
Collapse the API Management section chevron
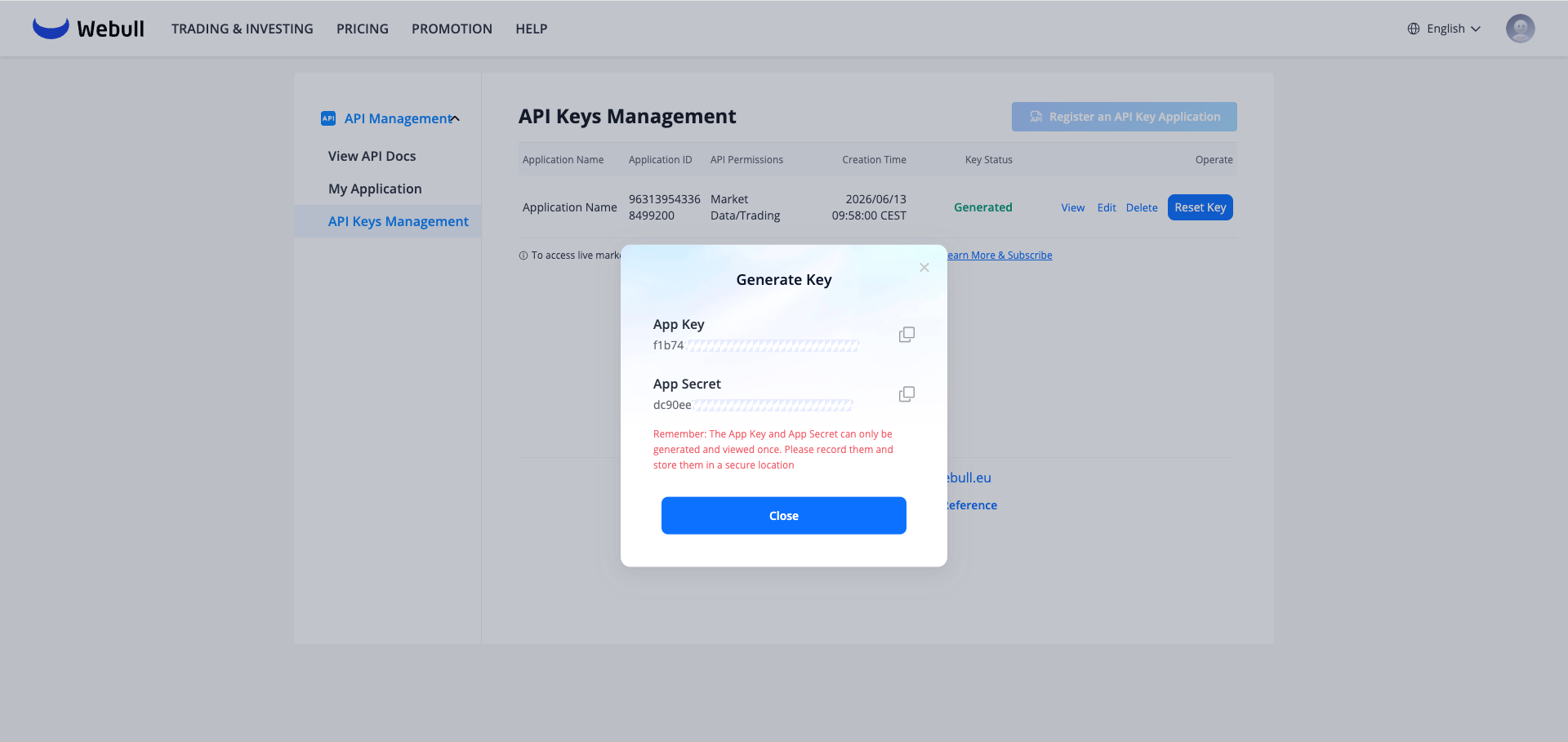pyautogui.click(x=456, y=118)
